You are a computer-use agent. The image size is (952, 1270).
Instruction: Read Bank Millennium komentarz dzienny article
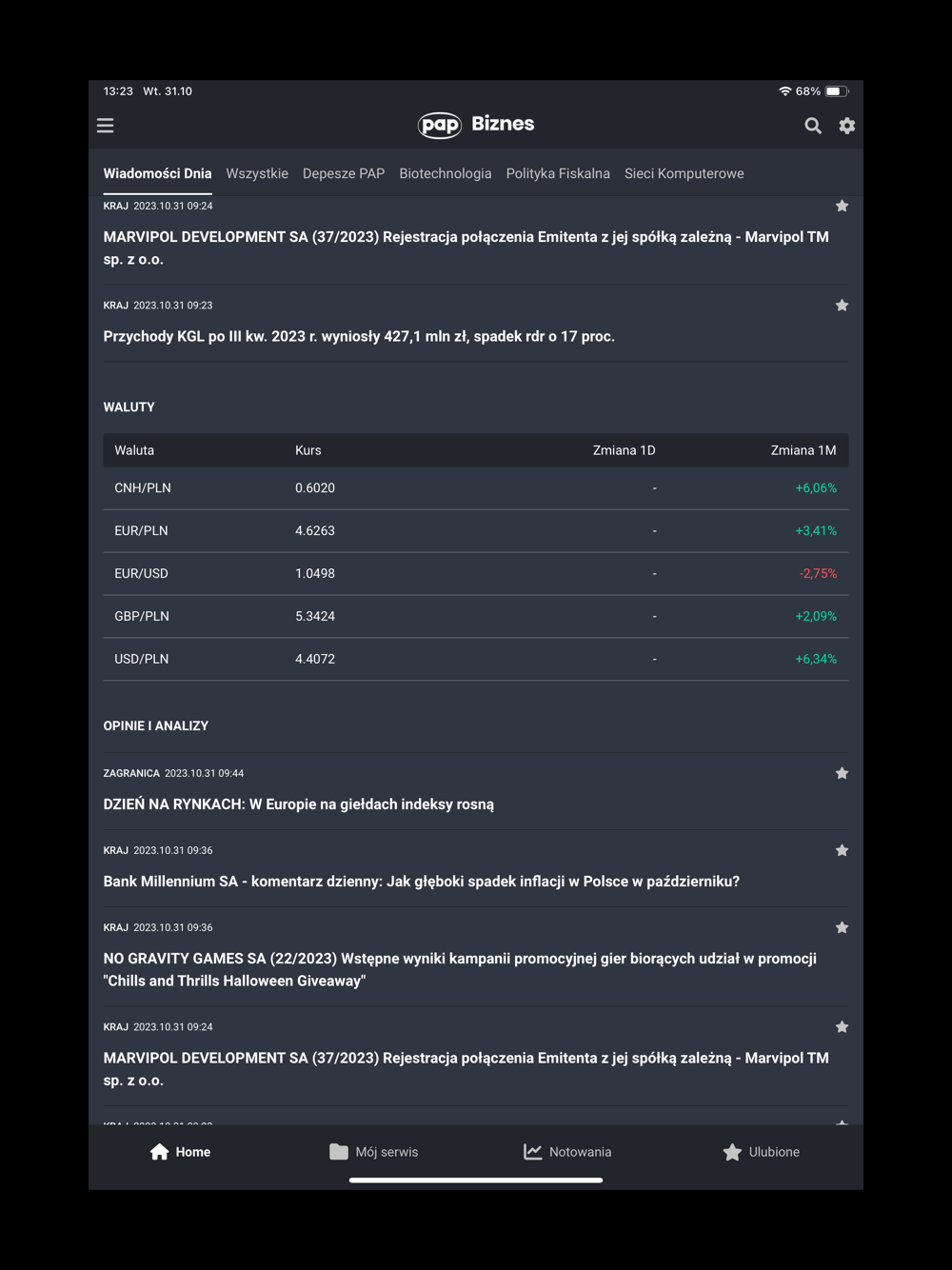(x=421, y=882)
